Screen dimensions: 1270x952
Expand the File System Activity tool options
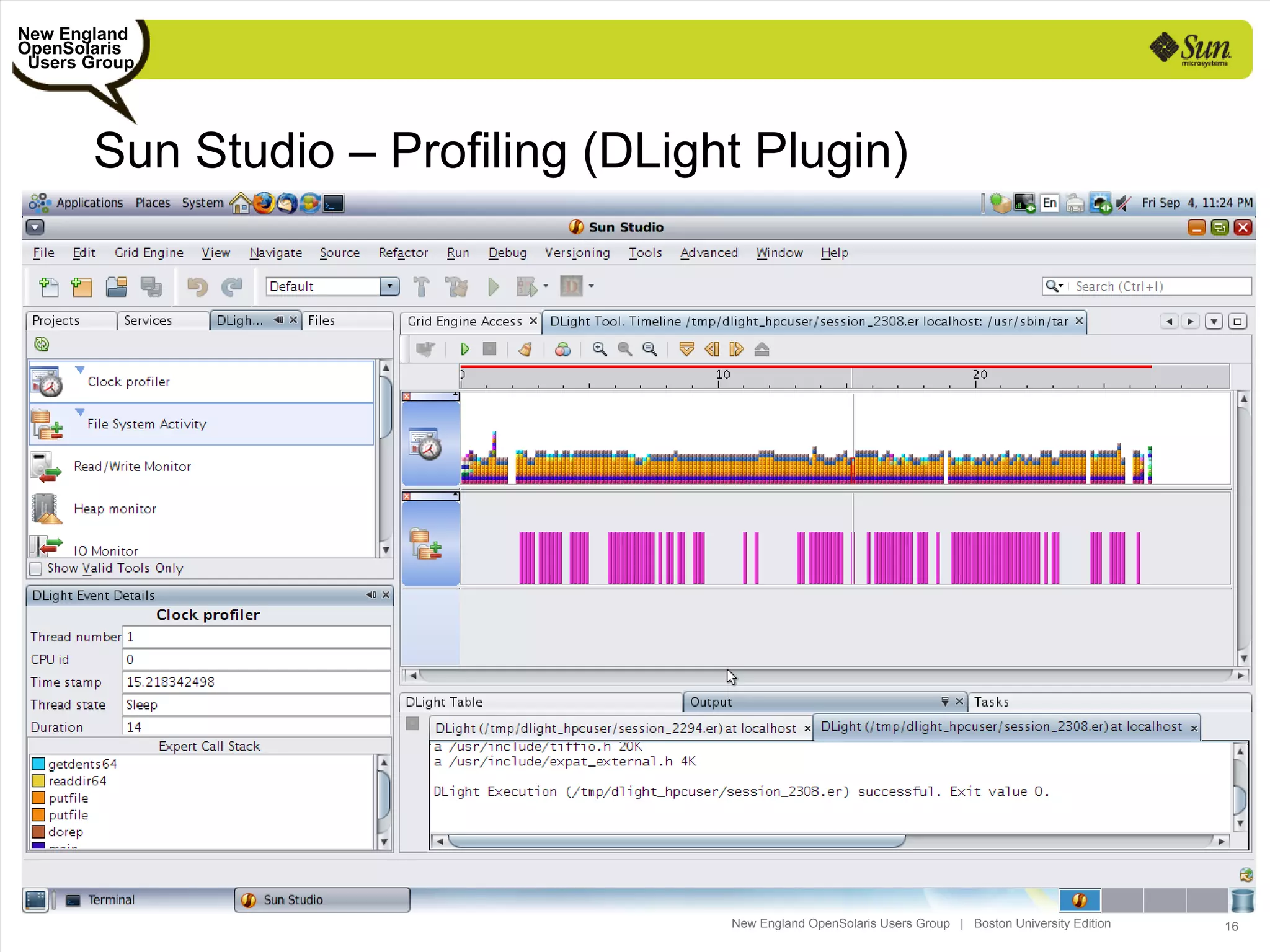[x=80, y=412]
